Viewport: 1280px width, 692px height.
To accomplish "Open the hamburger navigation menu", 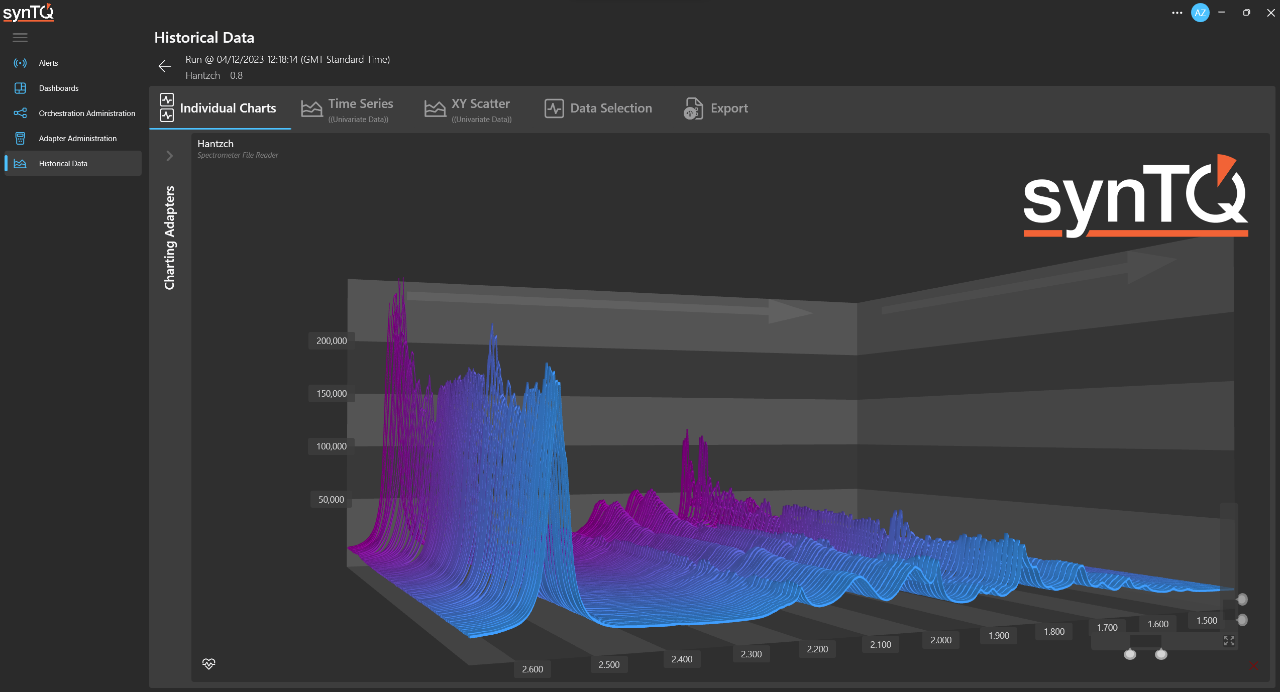I will (x=20, y=37).
